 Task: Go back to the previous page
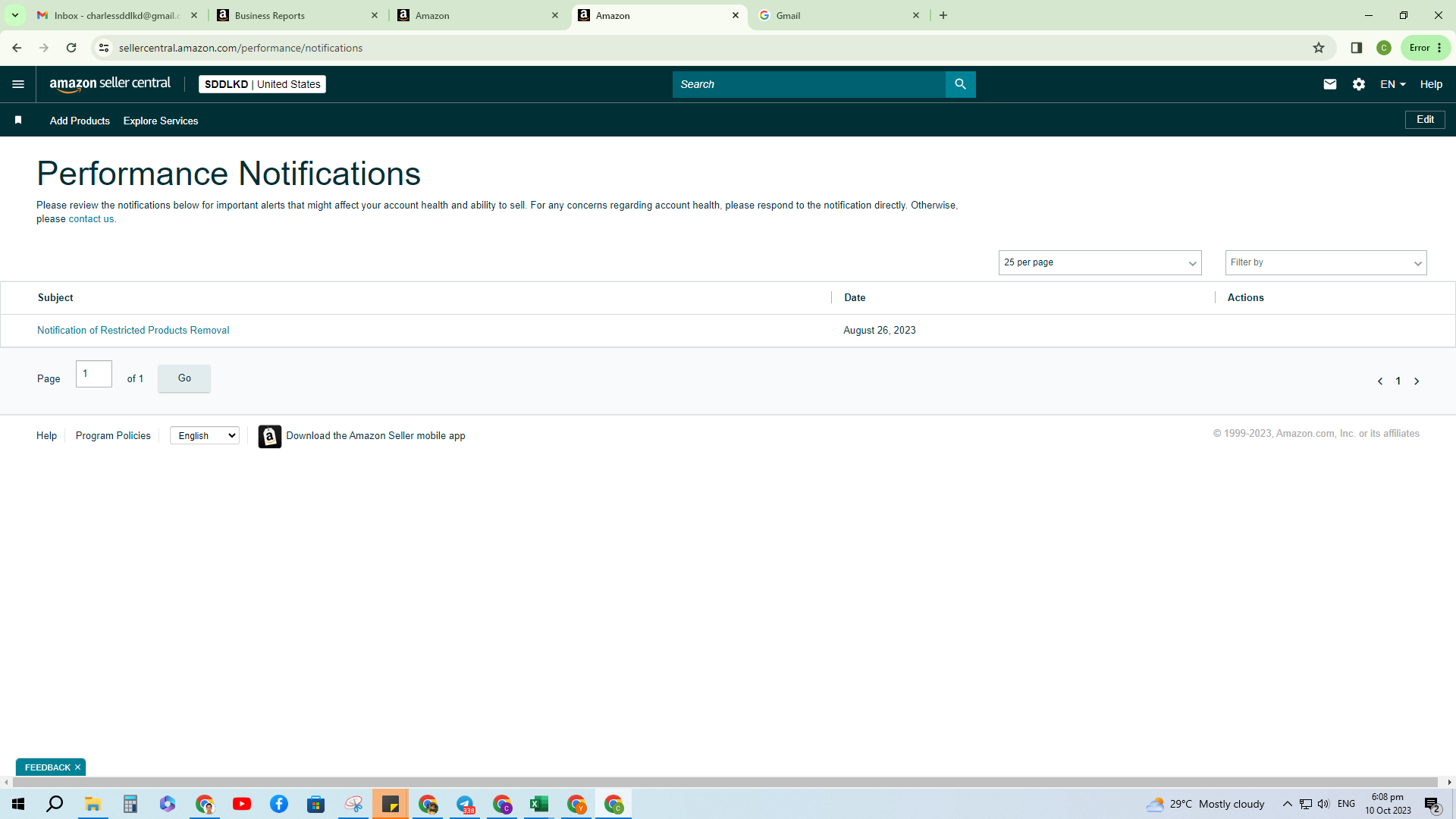point(17,48)
